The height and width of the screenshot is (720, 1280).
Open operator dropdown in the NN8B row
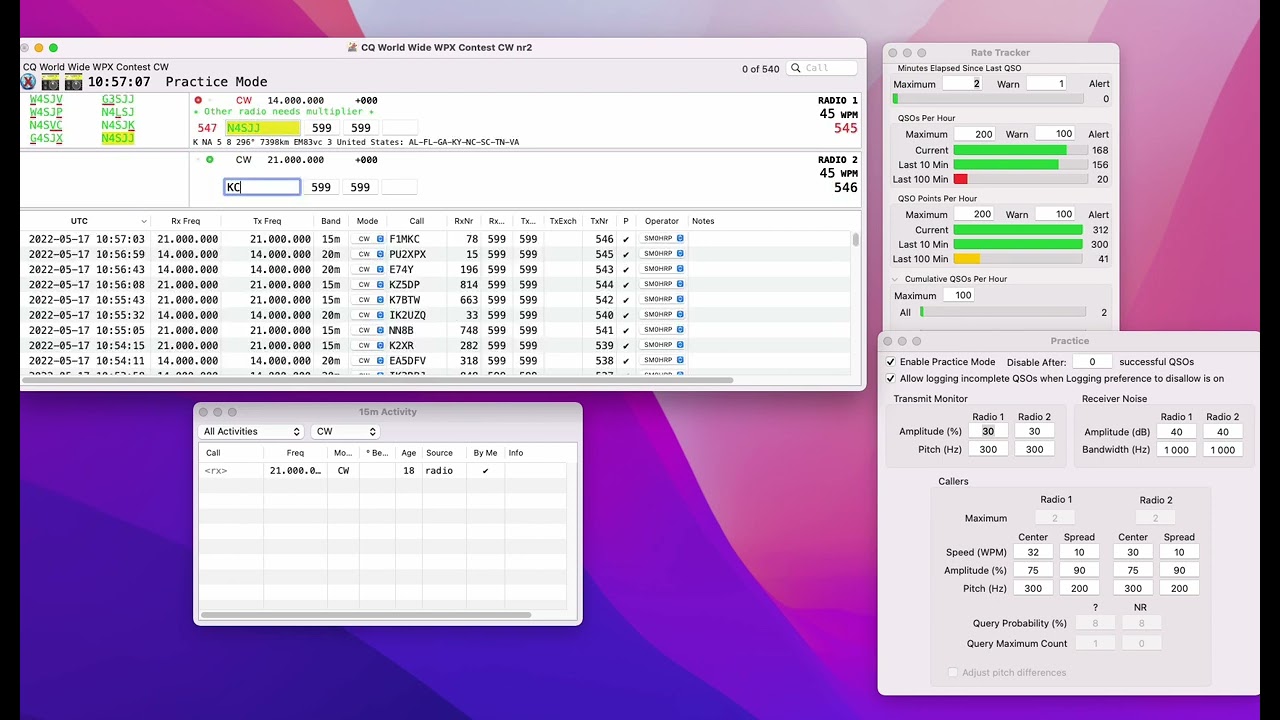[x=663, y=330]
